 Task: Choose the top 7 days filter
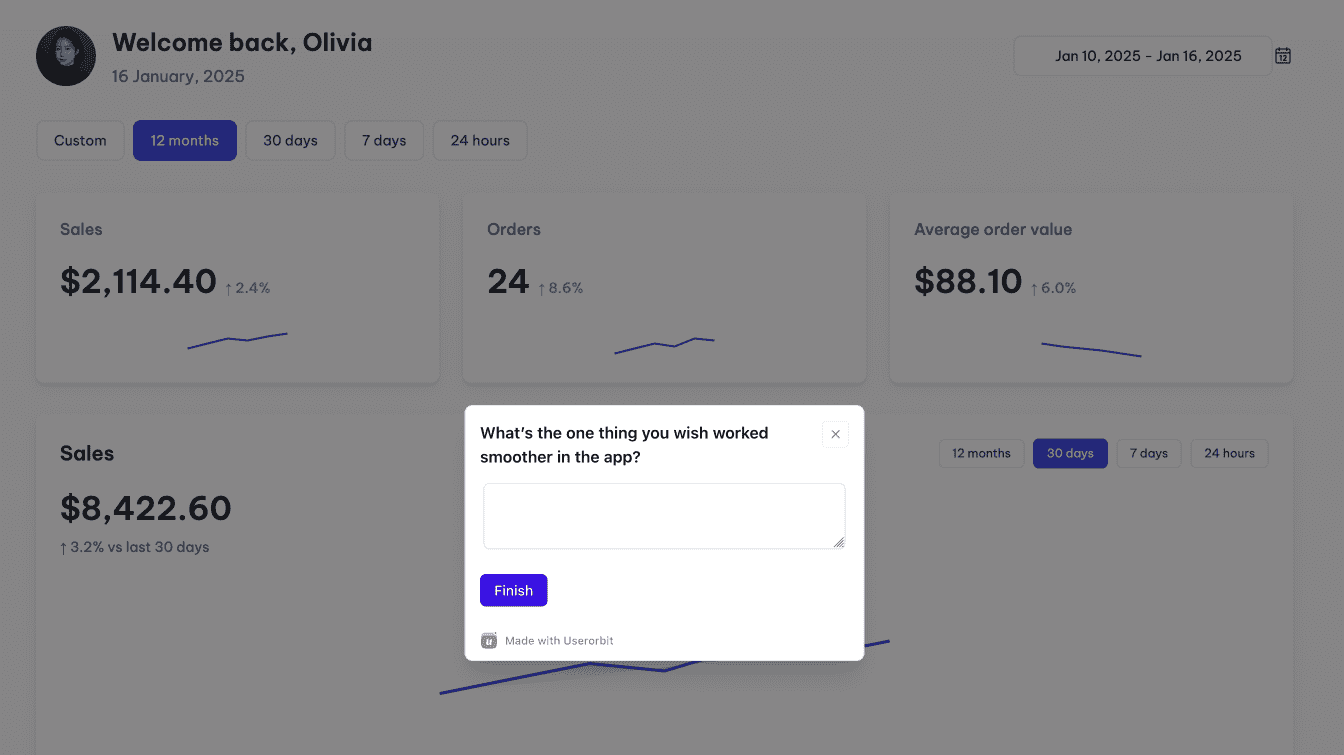(384, 141)
